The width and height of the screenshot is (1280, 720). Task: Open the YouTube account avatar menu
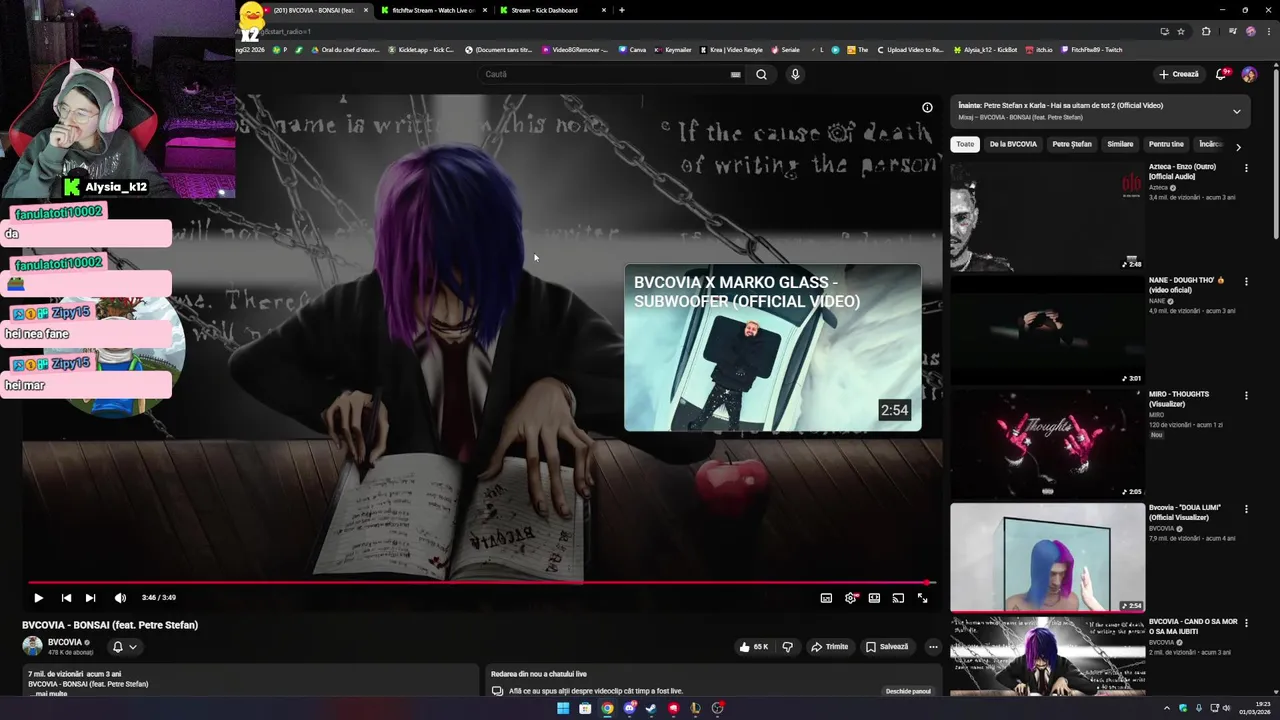coord(1249,74)
